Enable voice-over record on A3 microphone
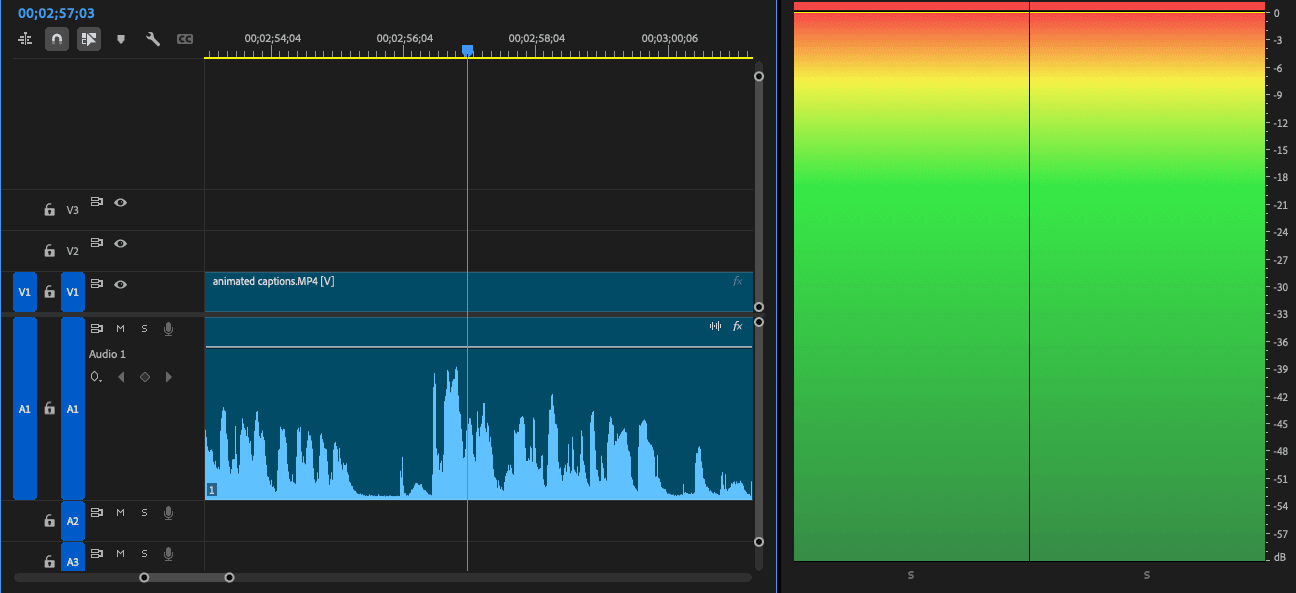This screenshot has width=1296, height=593. [168, 553]
